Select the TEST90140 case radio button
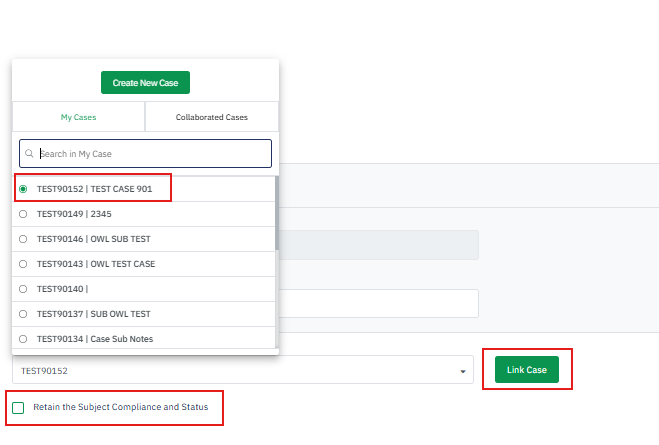 (x=23, y=289)
